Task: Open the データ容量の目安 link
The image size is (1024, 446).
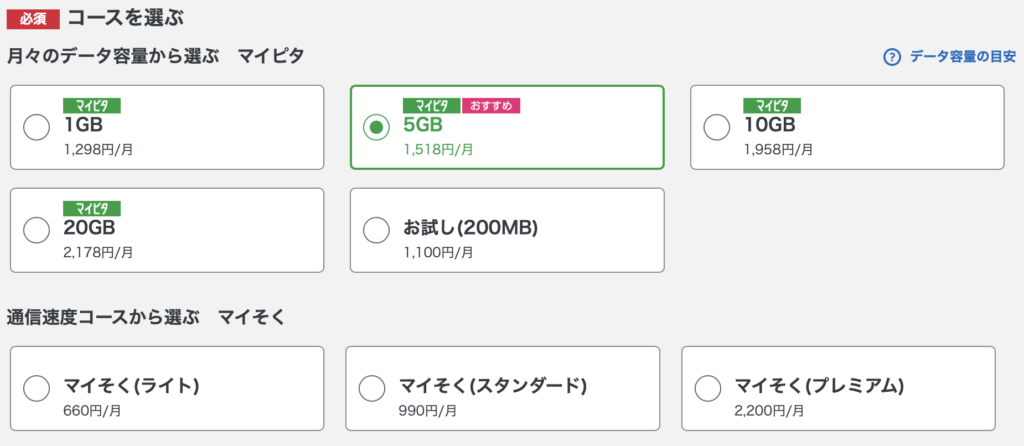Action: pyautogui.click(x=963, y=57)
